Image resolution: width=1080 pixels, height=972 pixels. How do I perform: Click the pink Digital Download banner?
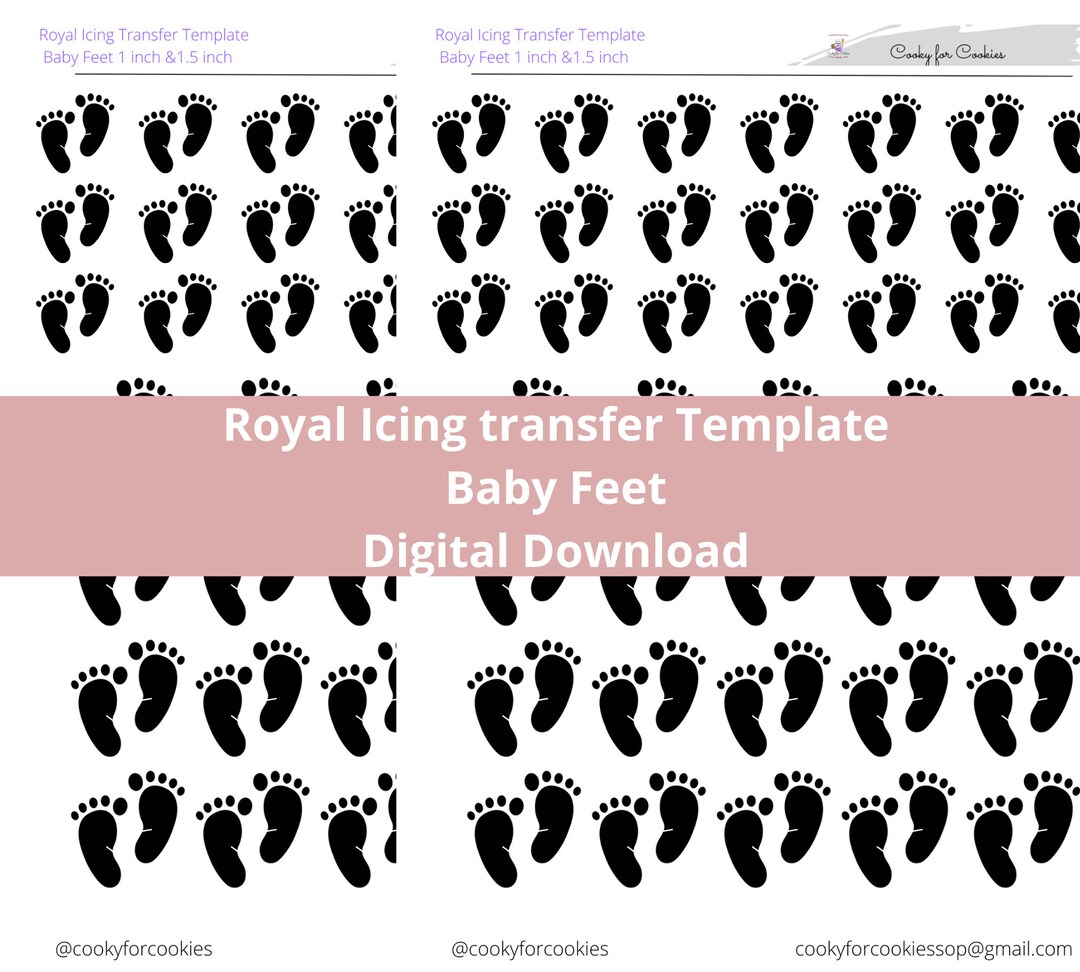540,486
